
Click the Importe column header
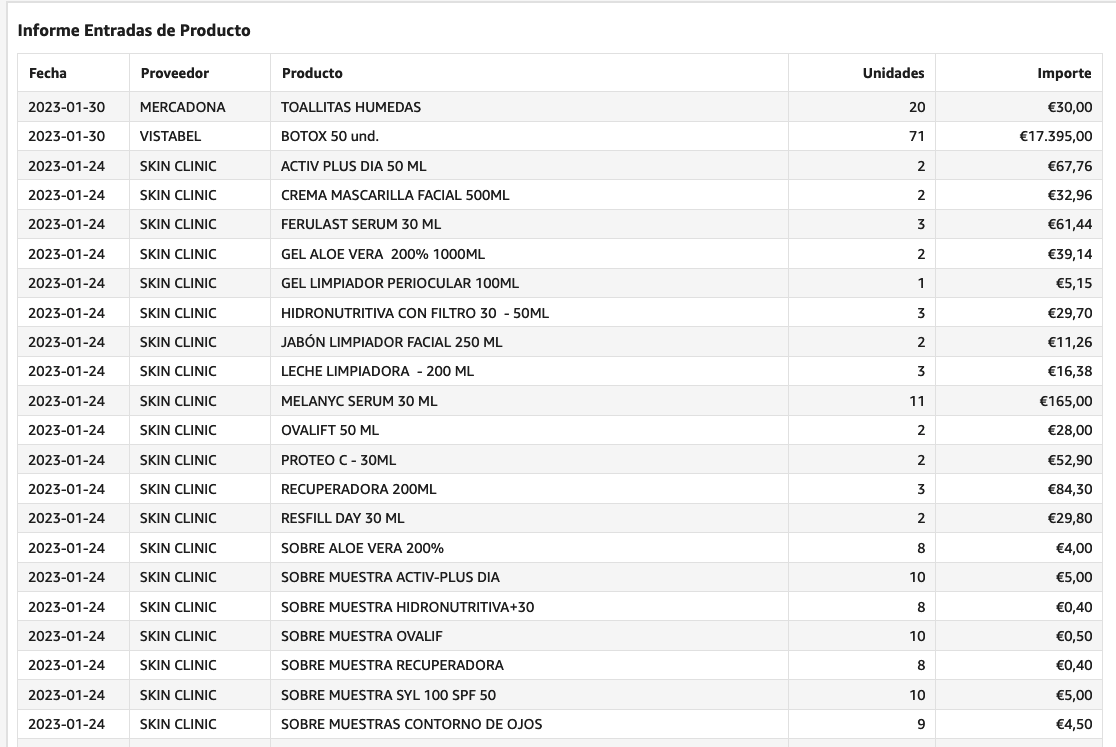pyautogui.click(x=1064, y=73)
